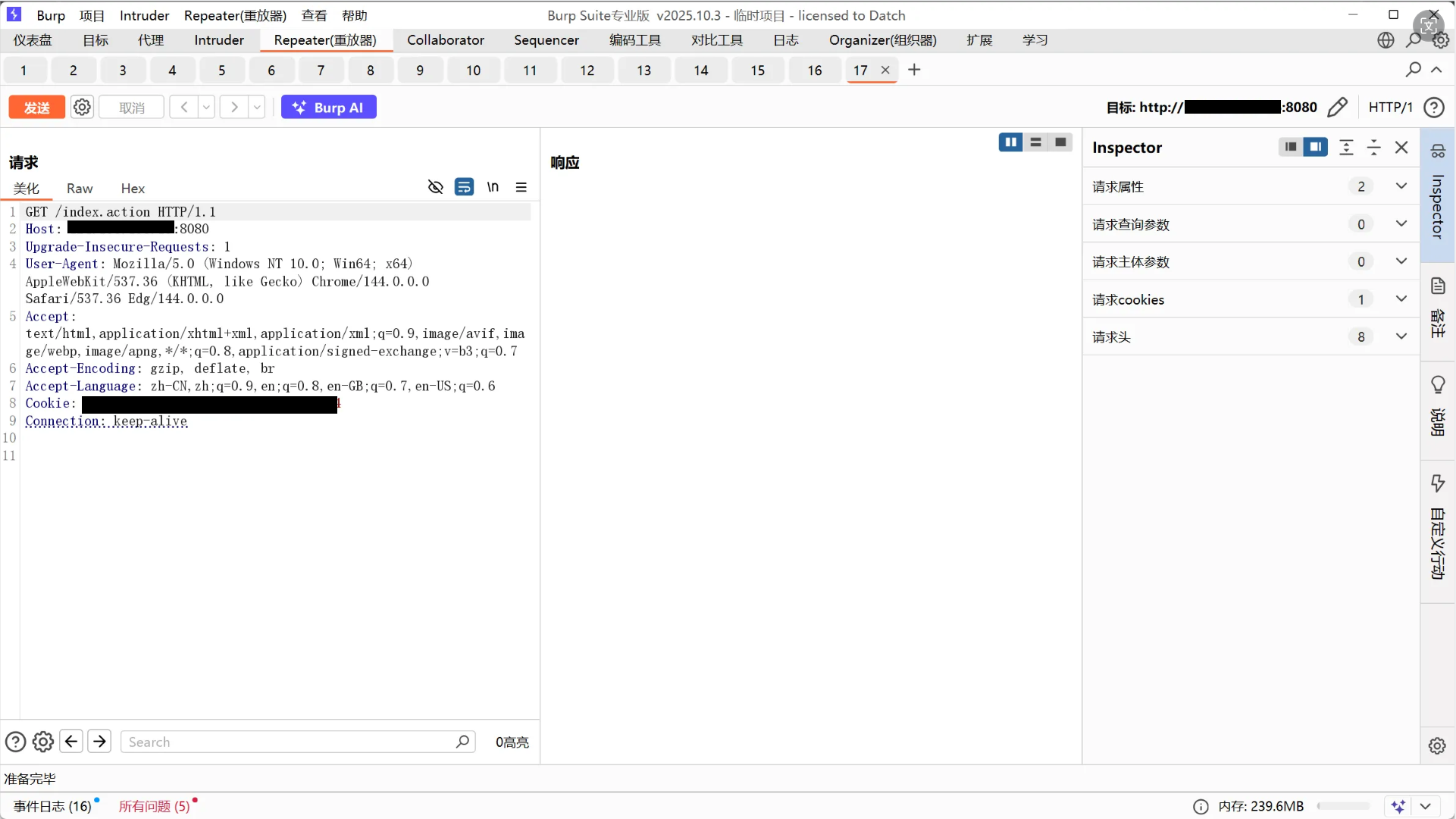The height and width of the screenshot is (819, 1456).
Task: Select combined tabbed layout
Action: pyautogui.click(x=1060, y=142)
